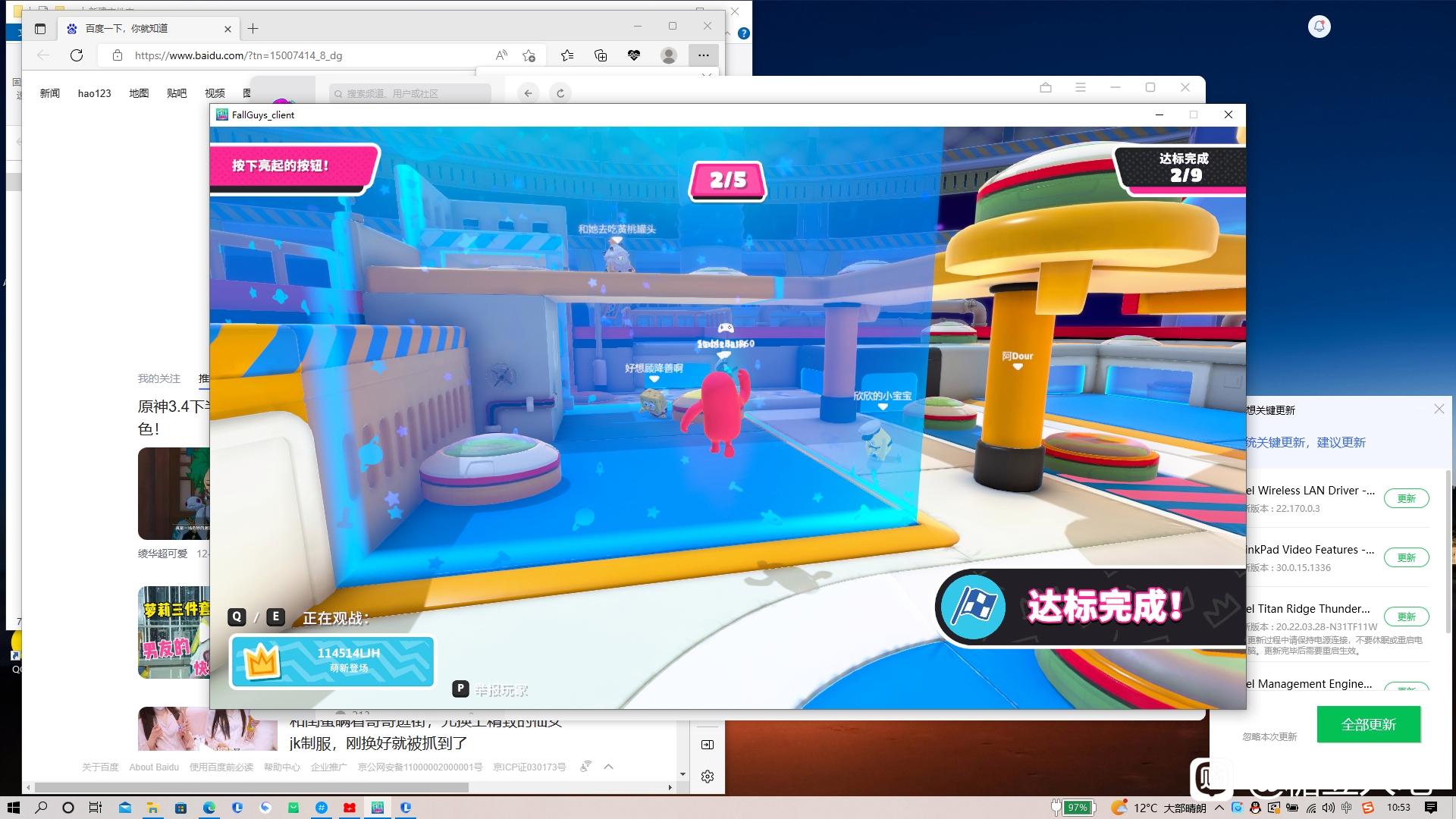Open Baidu feed thumbnail by 绫华超可爱
The width and height of the screenshot is (1456, 819).
[x=174, y=494]
